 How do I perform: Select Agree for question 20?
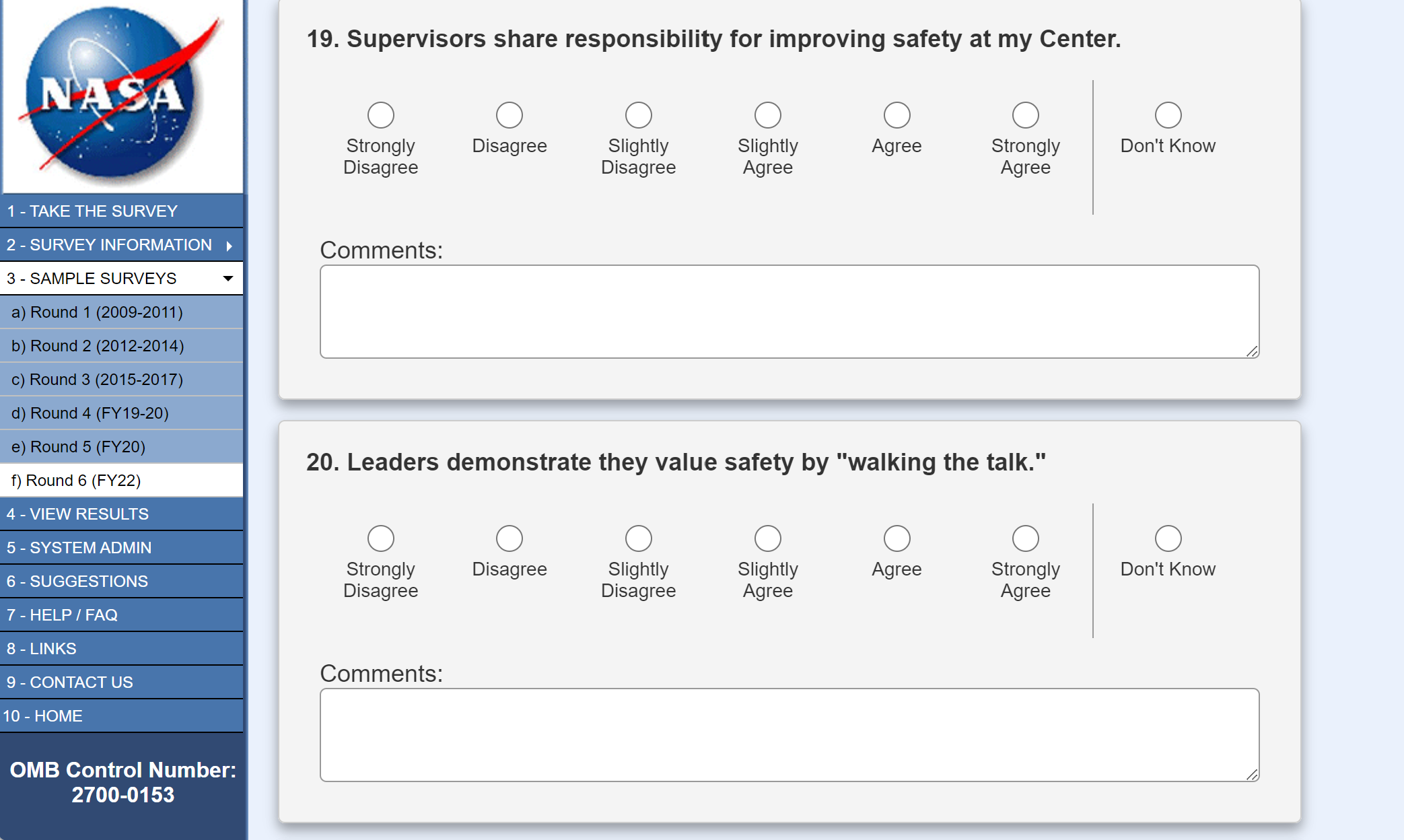point(897,538)
